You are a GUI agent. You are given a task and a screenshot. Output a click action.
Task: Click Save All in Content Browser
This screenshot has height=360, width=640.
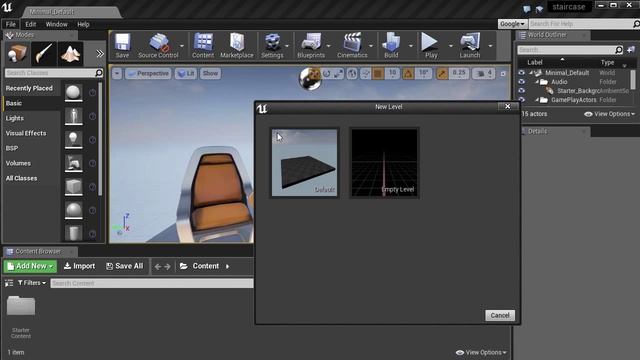[x=124, y=266]
